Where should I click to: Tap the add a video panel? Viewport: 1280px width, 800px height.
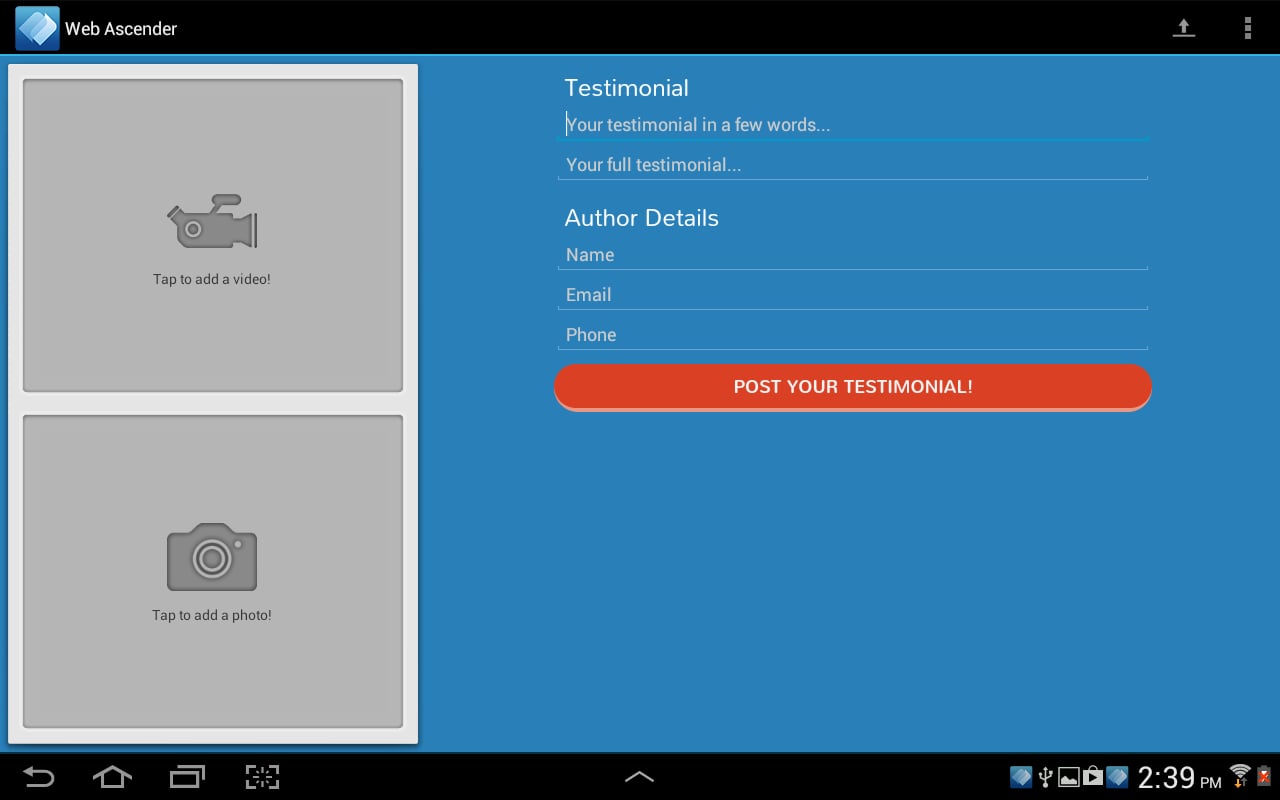pyautogui.click(x=213, y=236)
